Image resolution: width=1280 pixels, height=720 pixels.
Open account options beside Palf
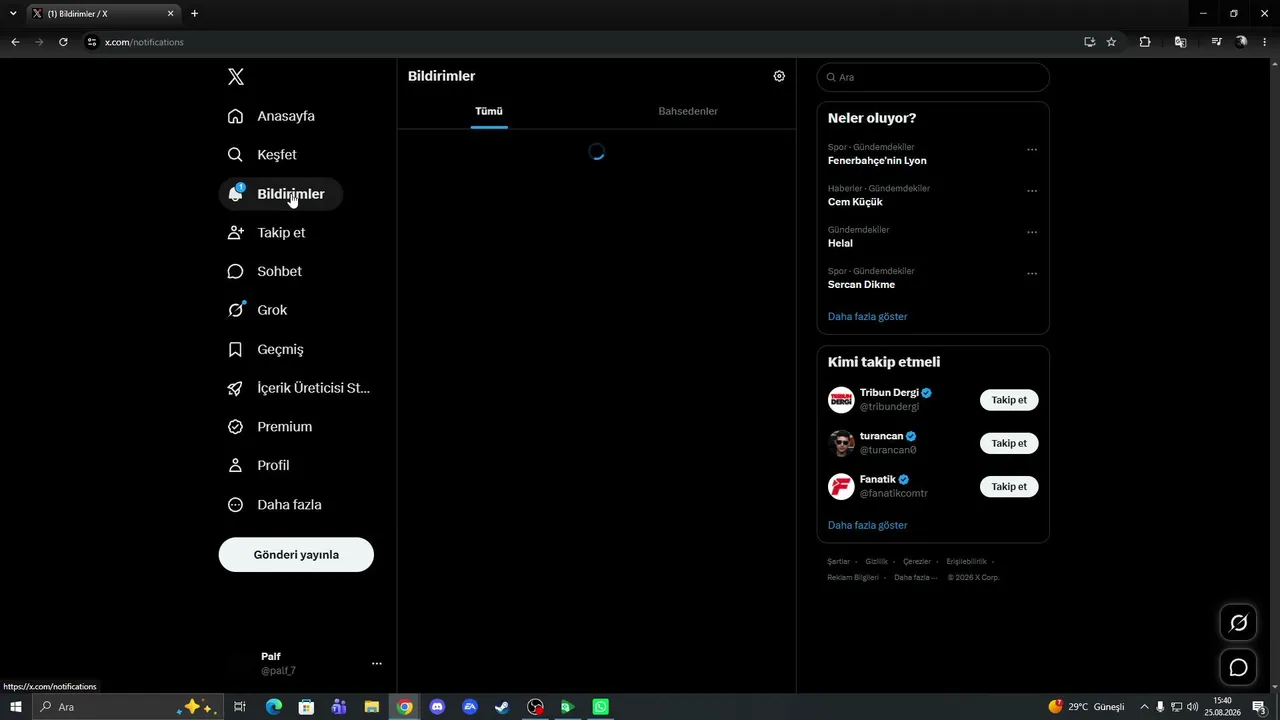pyautogui.click(x=377, y=663)
